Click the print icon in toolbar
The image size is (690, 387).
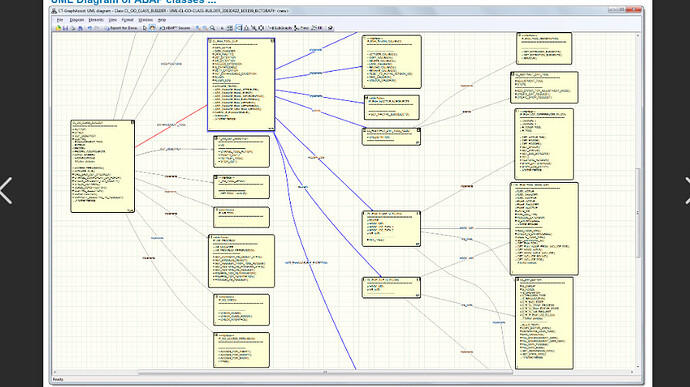73,28
